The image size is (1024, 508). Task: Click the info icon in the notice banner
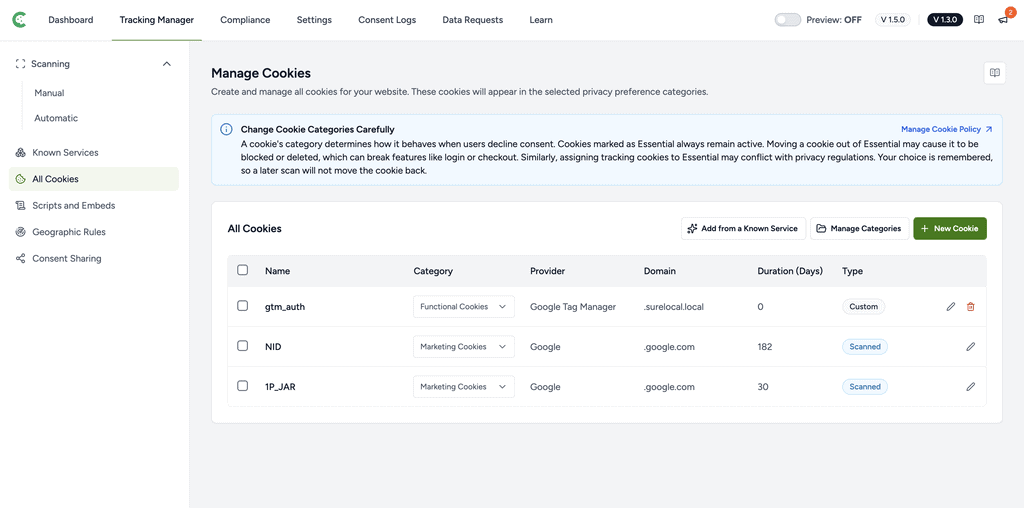226,129
